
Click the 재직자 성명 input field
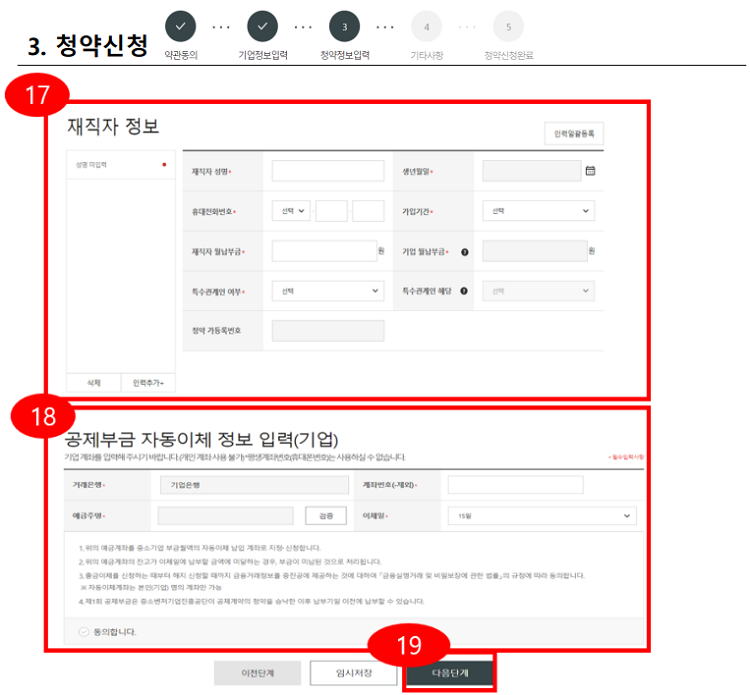327,171
